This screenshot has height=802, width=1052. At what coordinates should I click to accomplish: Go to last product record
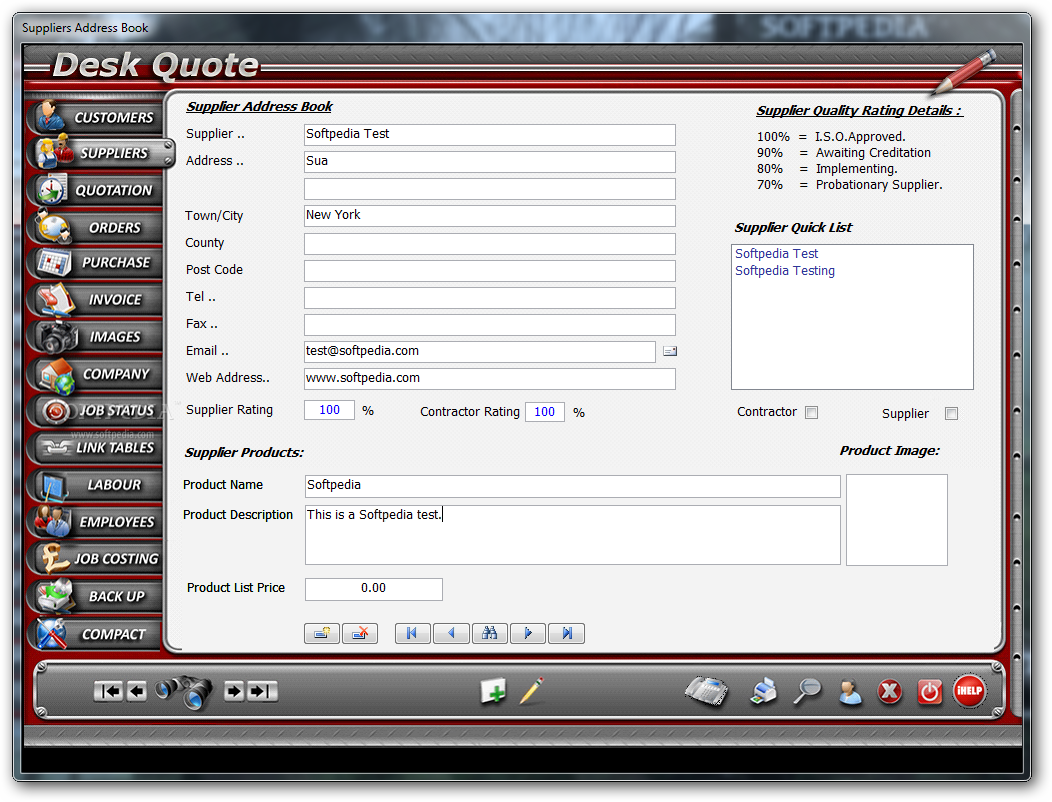(x=566, y=633)
